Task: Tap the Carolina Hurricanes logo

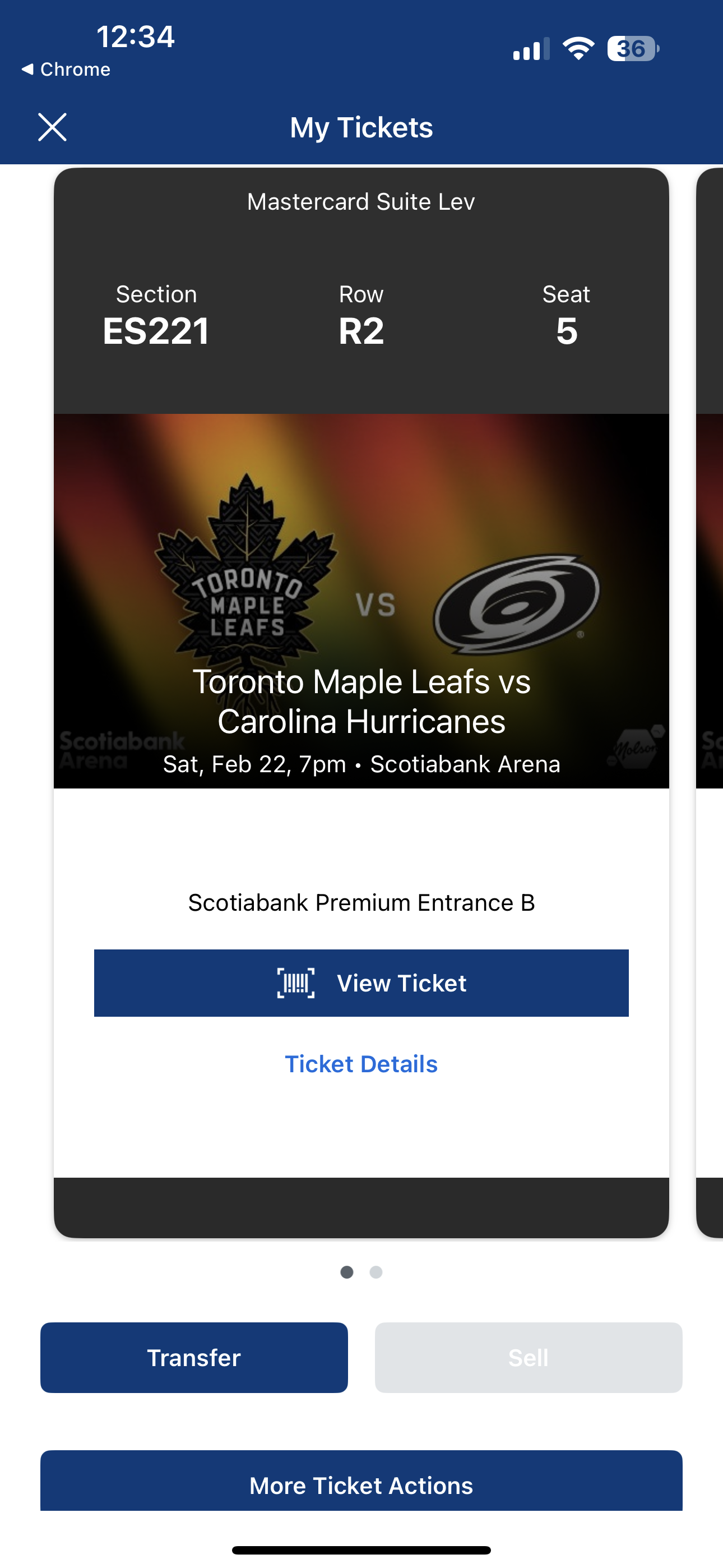Action: tap(517, 603)
